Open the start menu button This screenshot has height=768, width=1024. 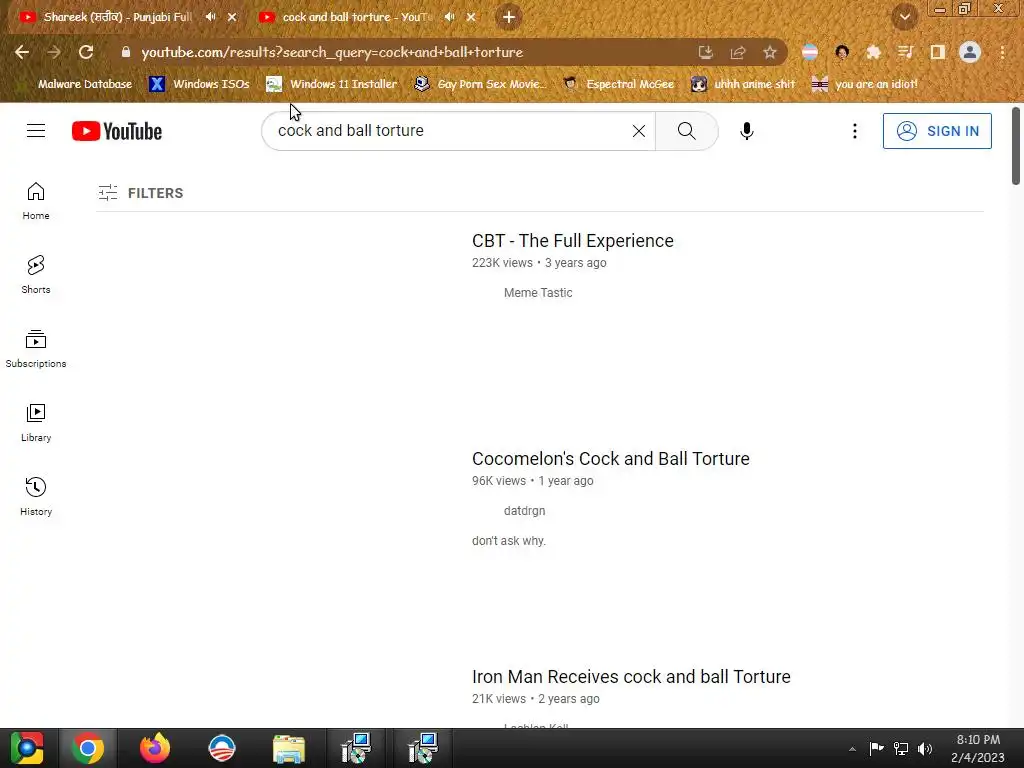pos(27,748)
